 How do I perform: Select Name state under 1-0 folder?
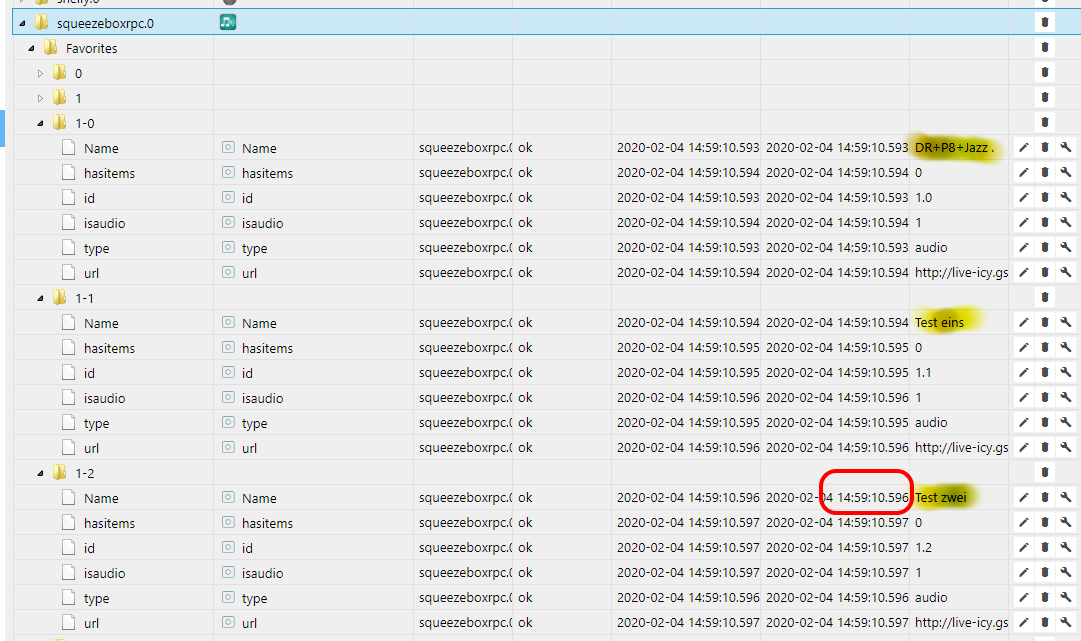point(101,148)
